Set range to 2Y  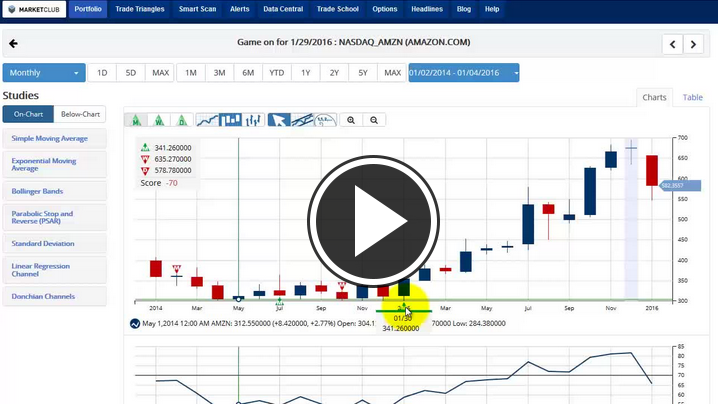334,73
